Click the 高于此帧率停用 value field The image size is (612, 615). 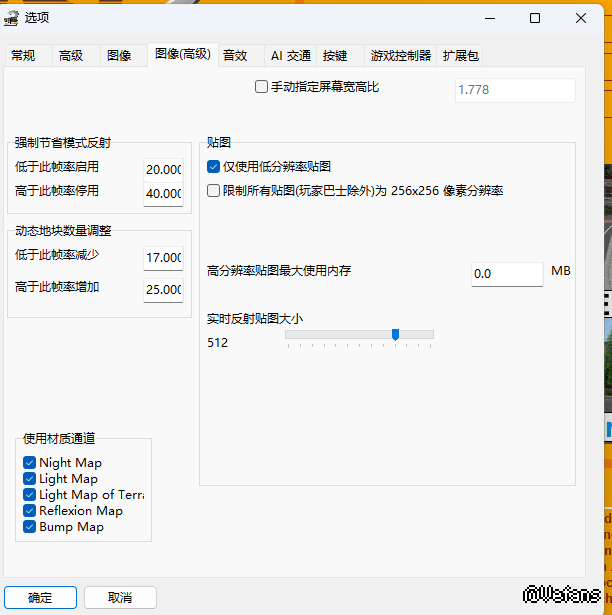(x=163, y=194)
